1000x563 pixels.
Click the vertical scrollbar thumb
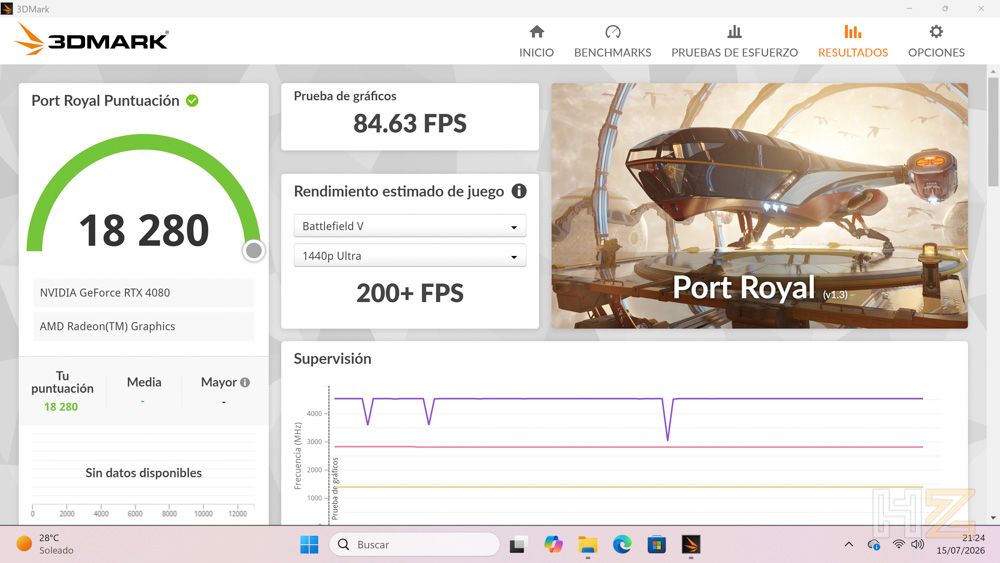[x=993, y=131]
